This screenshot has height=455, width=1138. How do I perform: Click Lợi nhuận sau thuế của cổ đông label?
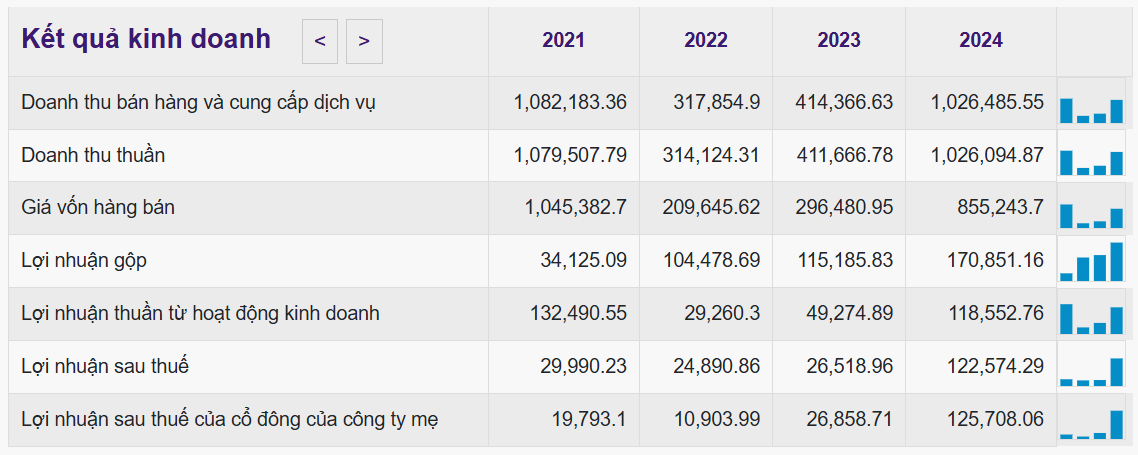coord(229,419)
